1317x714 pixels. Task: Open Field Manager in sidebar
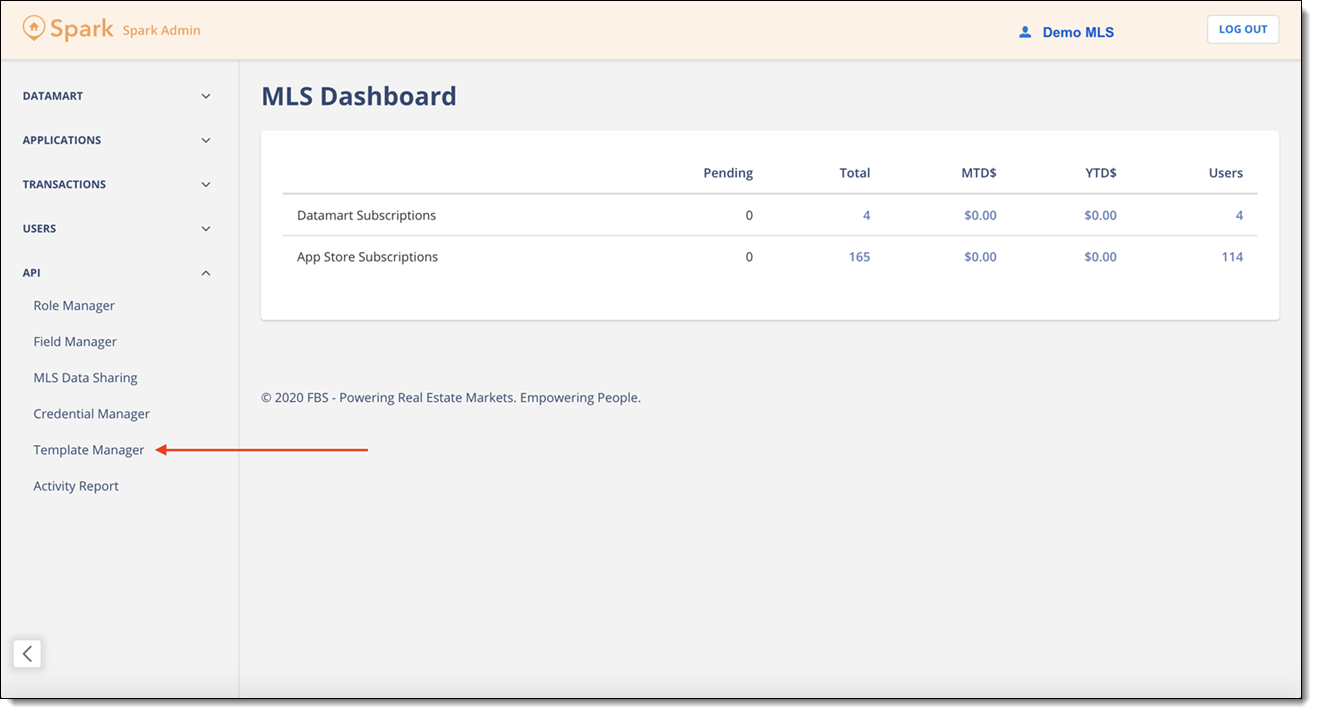tap(75, 342)
